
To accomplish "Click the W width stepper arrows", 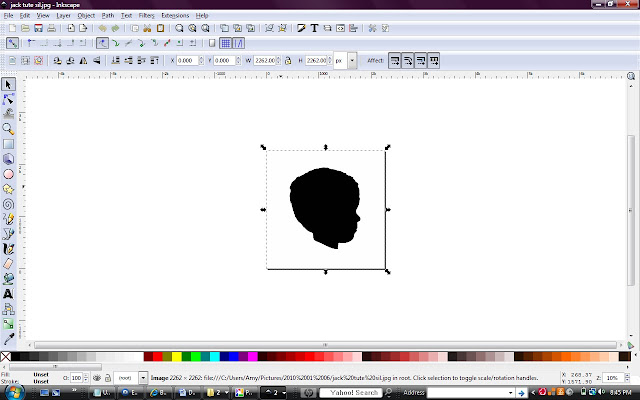I will (278, 60).
